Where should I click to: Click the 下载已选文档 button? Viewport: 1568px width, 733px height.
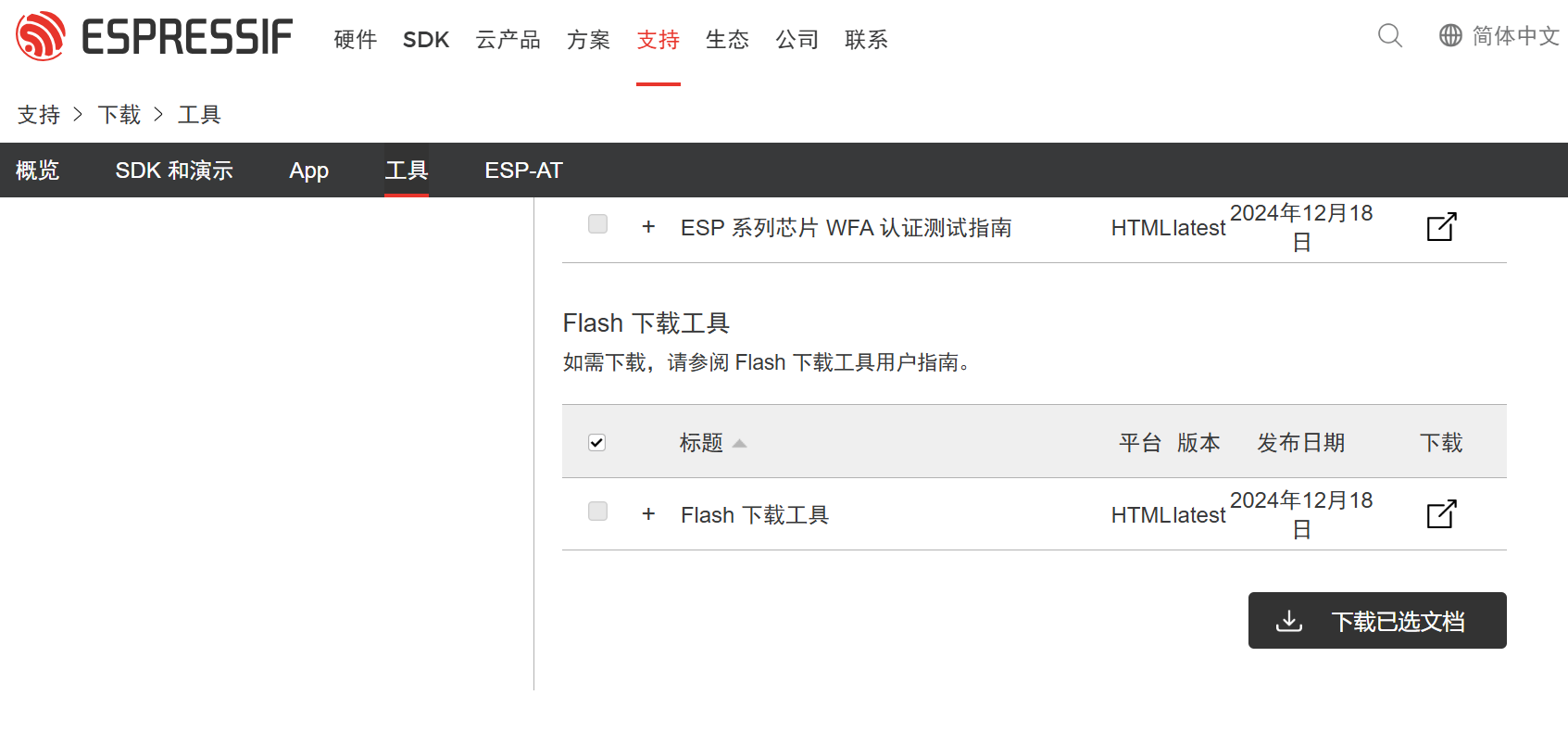click(1377, 620)
